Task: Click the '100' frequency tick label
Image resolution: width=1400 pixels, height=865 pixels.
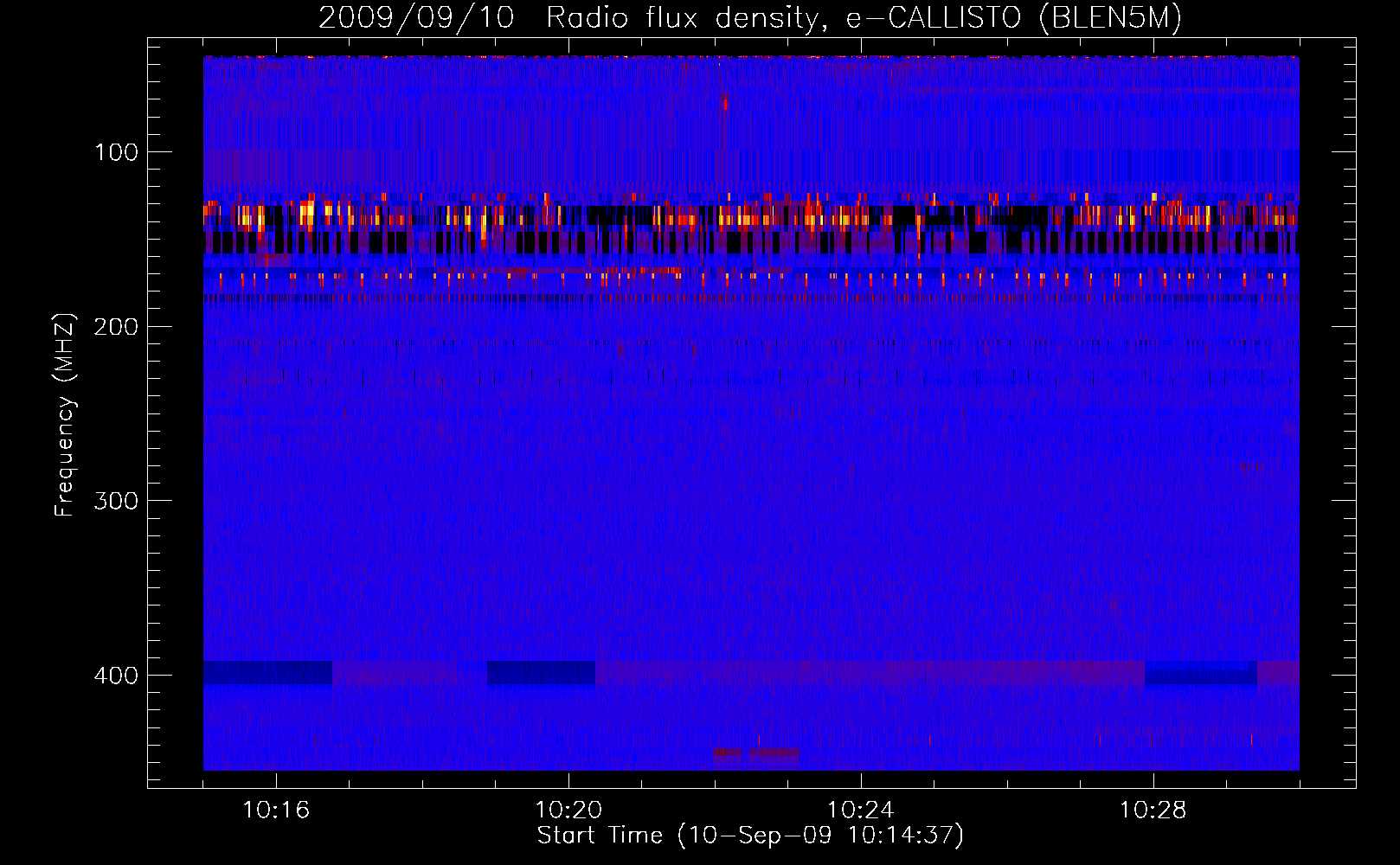Action: pyautogui.click(x=116, y=153)
